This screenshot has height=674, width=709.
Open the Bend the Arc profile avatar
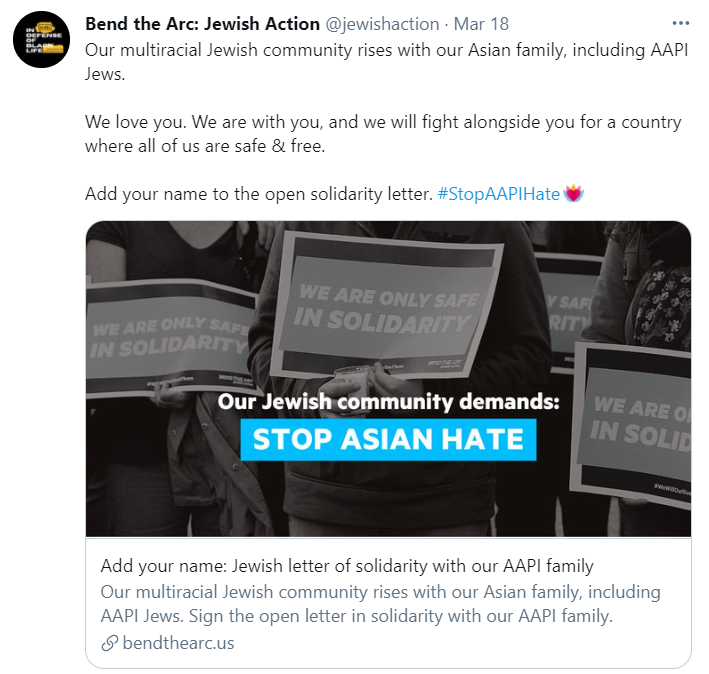tap(42, 40)
